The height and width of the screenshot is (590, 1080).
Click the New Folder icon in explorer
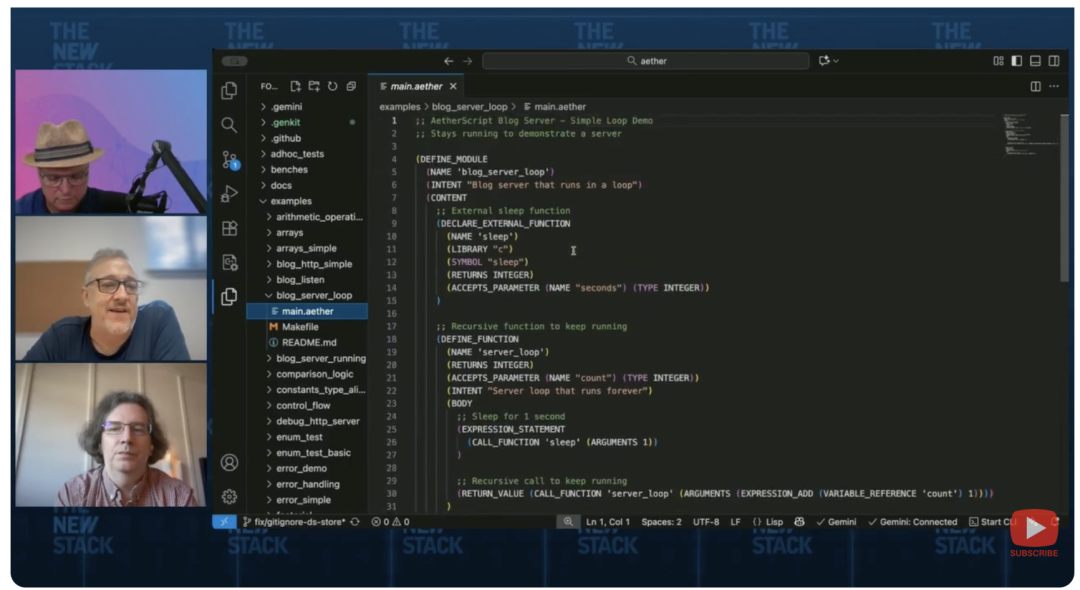click(314, 87)
